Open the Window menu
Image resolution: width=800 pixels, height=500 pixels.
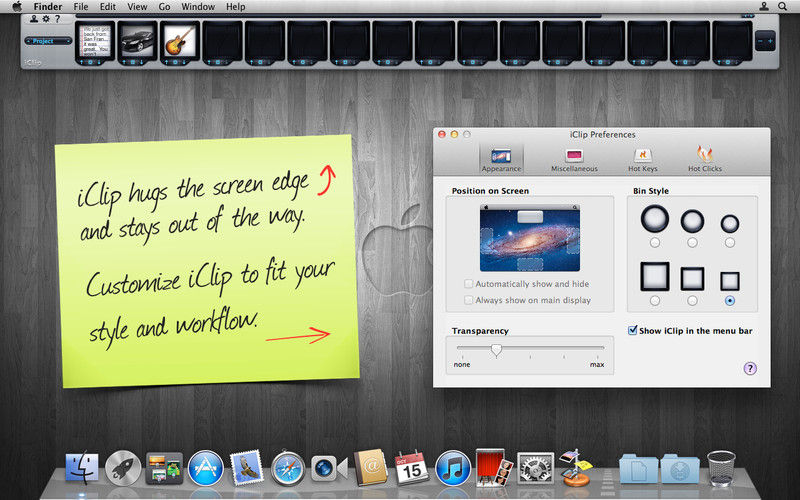[198, 7]
